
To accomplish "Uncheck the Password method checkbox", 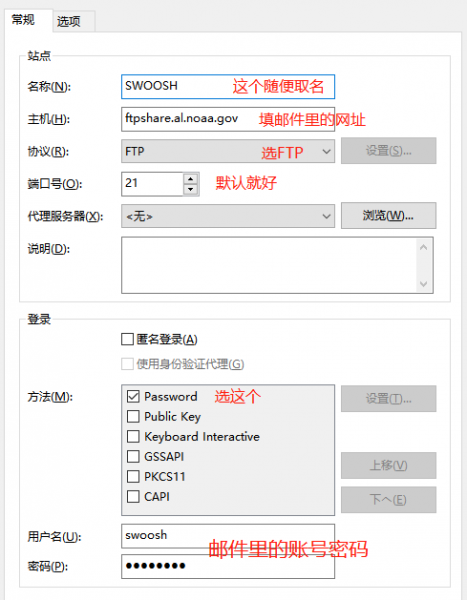I will [x=133, y=396].
